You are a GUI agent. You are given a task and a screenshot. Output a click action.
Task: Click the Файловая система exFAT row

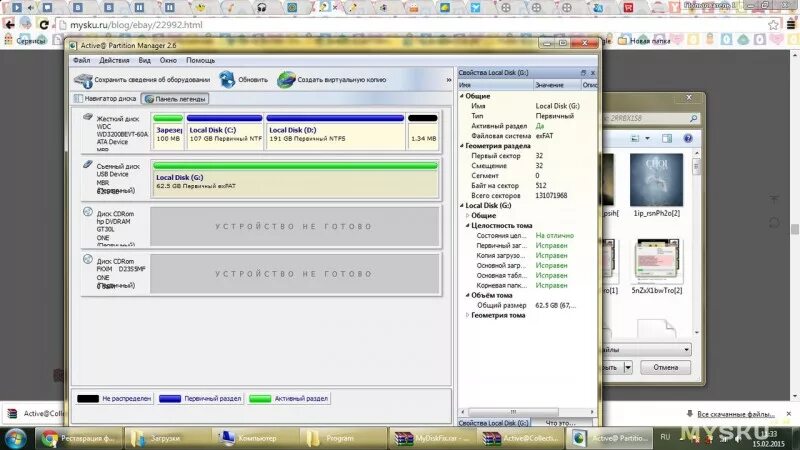coord(527,136)
